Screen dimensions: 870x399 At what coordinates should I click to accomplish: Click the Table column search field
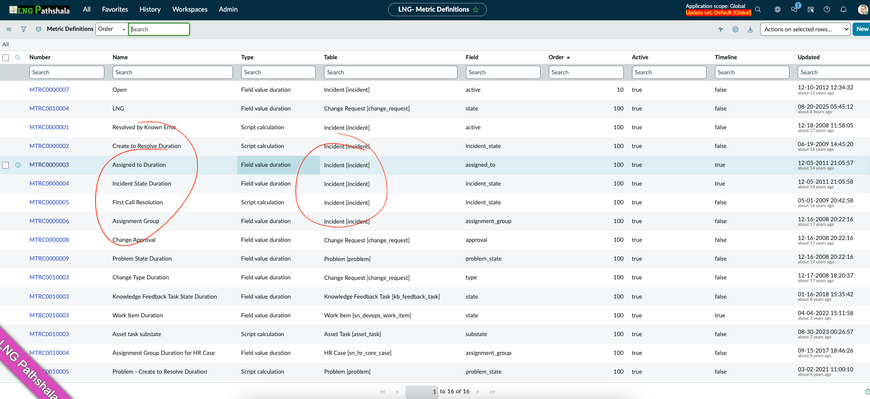[x=391, y=72]
